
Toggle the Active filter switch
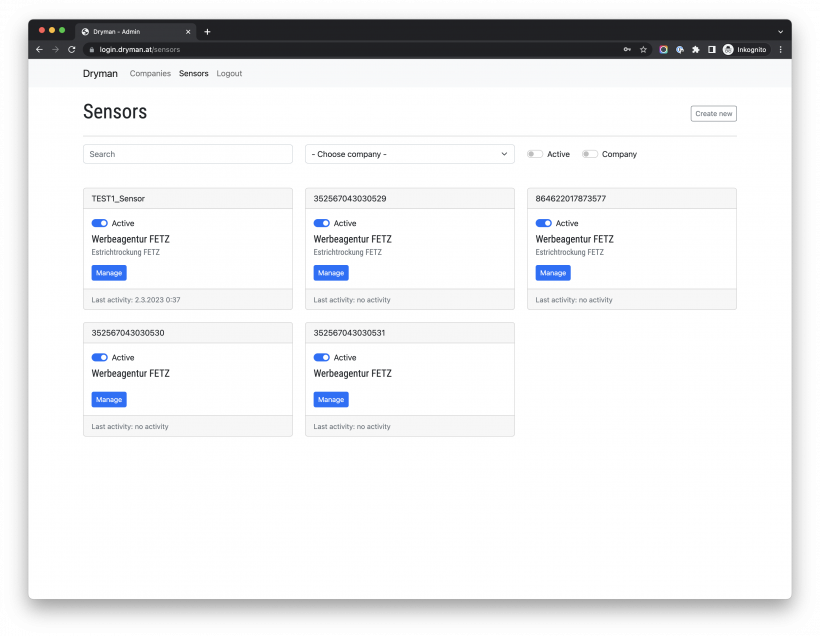535,154
